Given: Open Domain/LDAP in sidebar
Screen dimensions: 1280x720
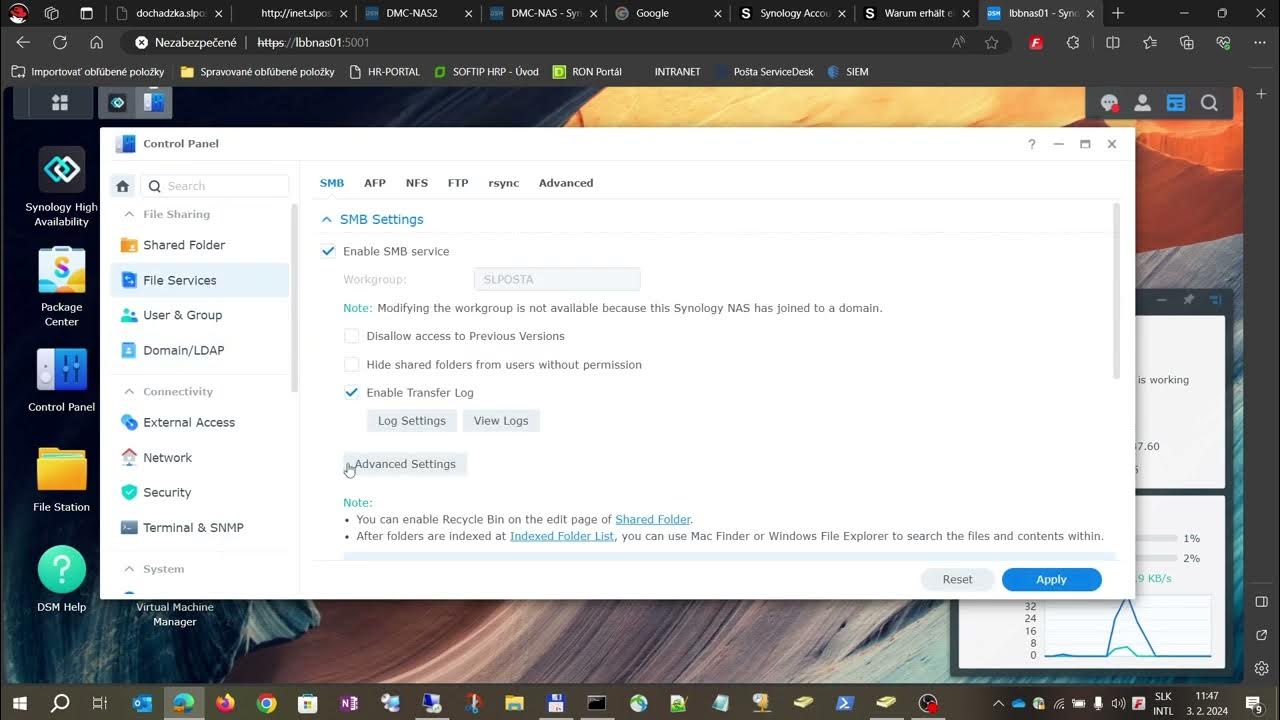Looking at the screenshot, I should (x=199, y=350).
